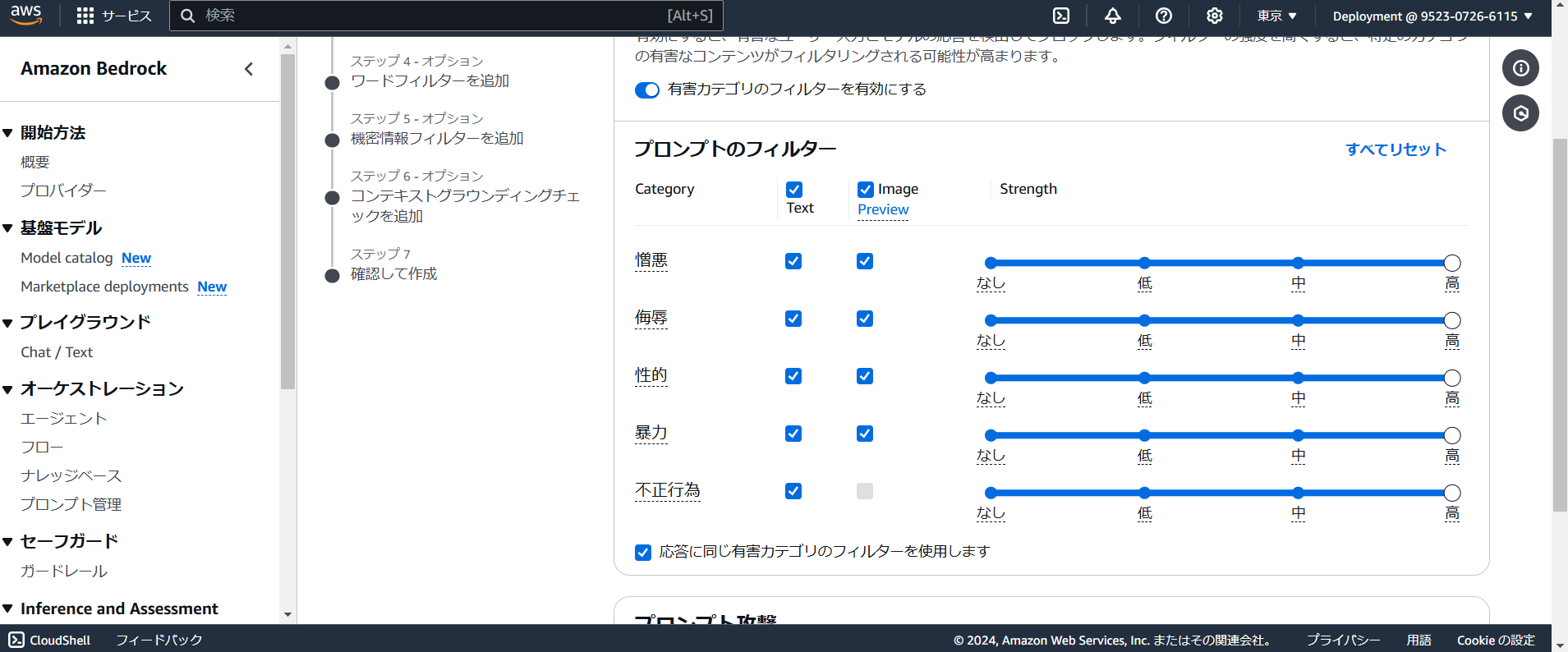This screenshot has height=652, width=1568.
Task: Collapse the セーフガード section
Action: (x=8, y=542)
